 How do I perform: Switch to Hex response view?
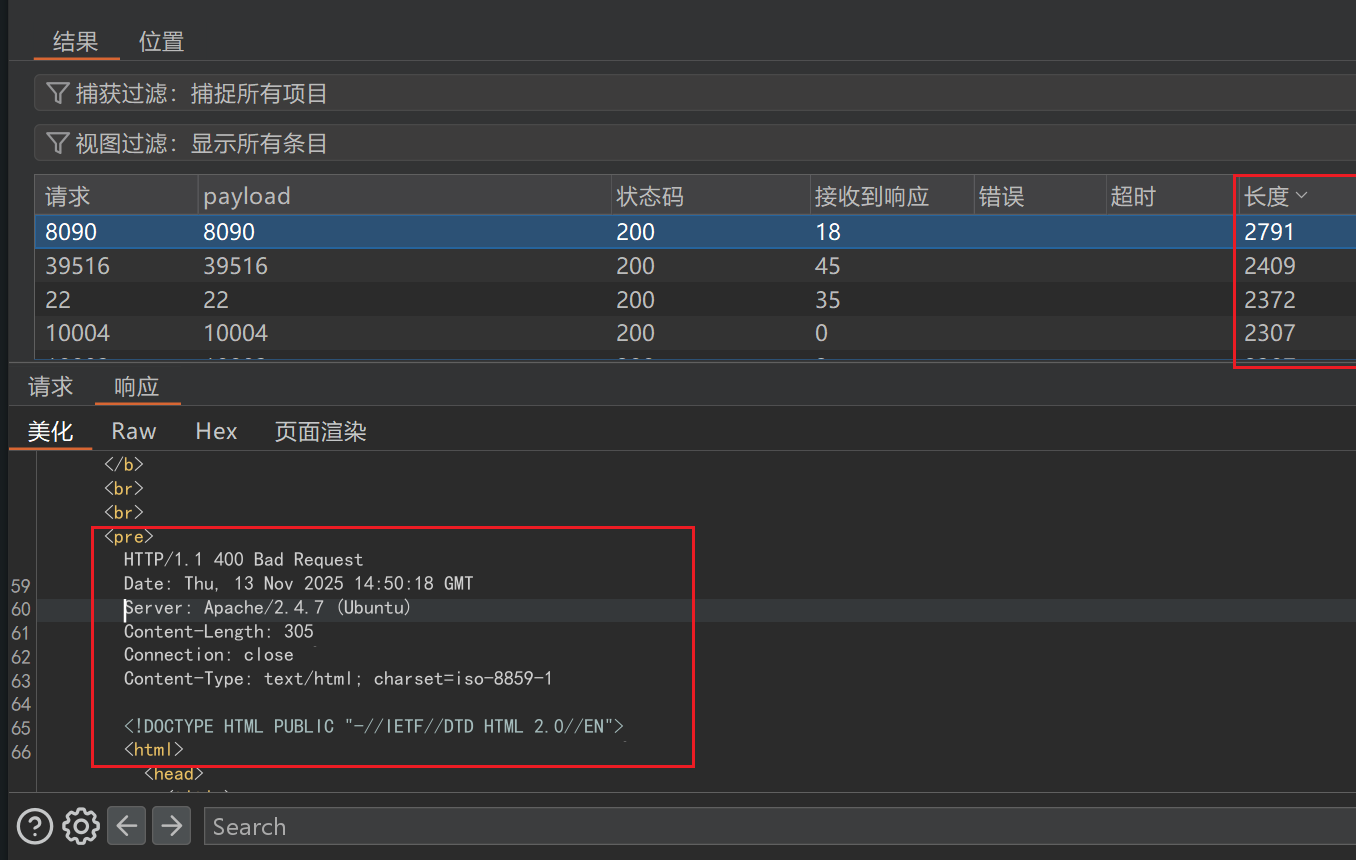[x=216, y=431]
